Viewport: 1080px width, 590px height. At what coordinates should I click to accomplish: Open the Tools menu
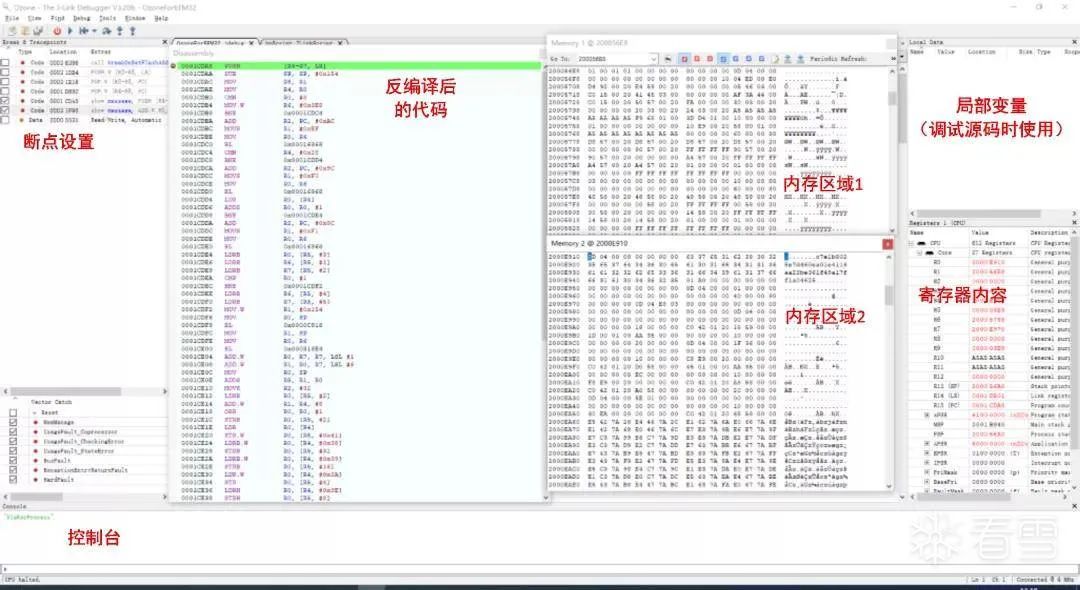click(x=107, y=18)
